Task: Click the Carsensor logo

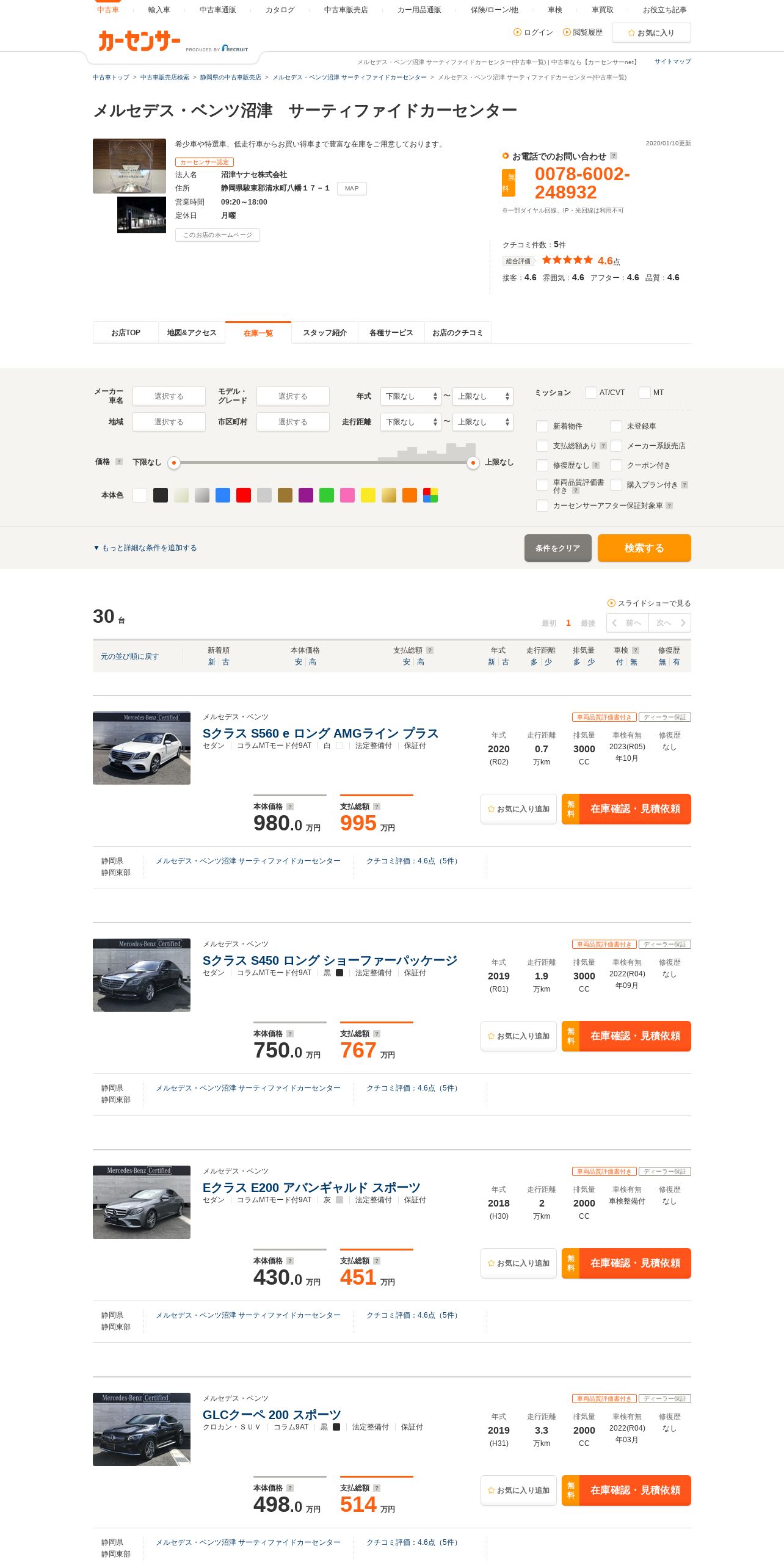Action: 139,41
